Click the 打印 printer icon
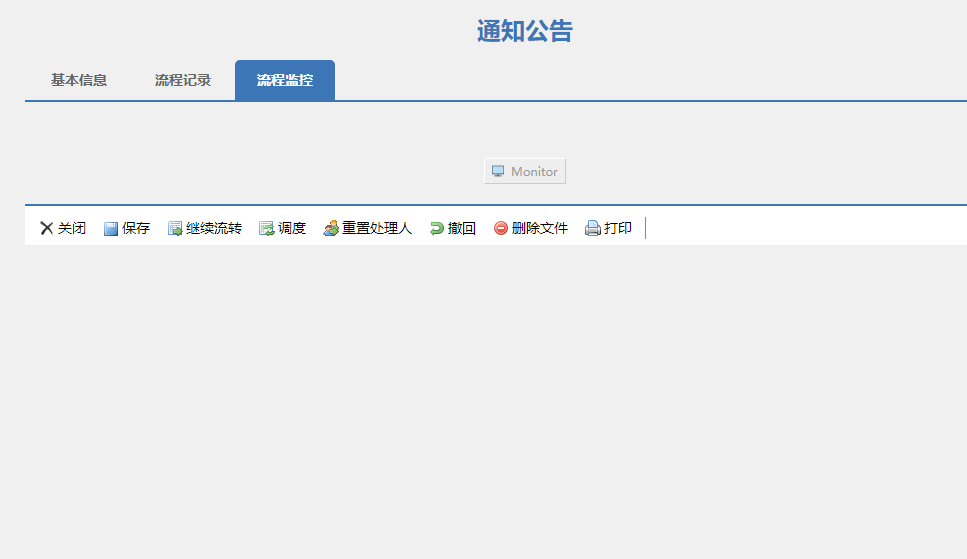The image size is (967, 559). [593, 228]
